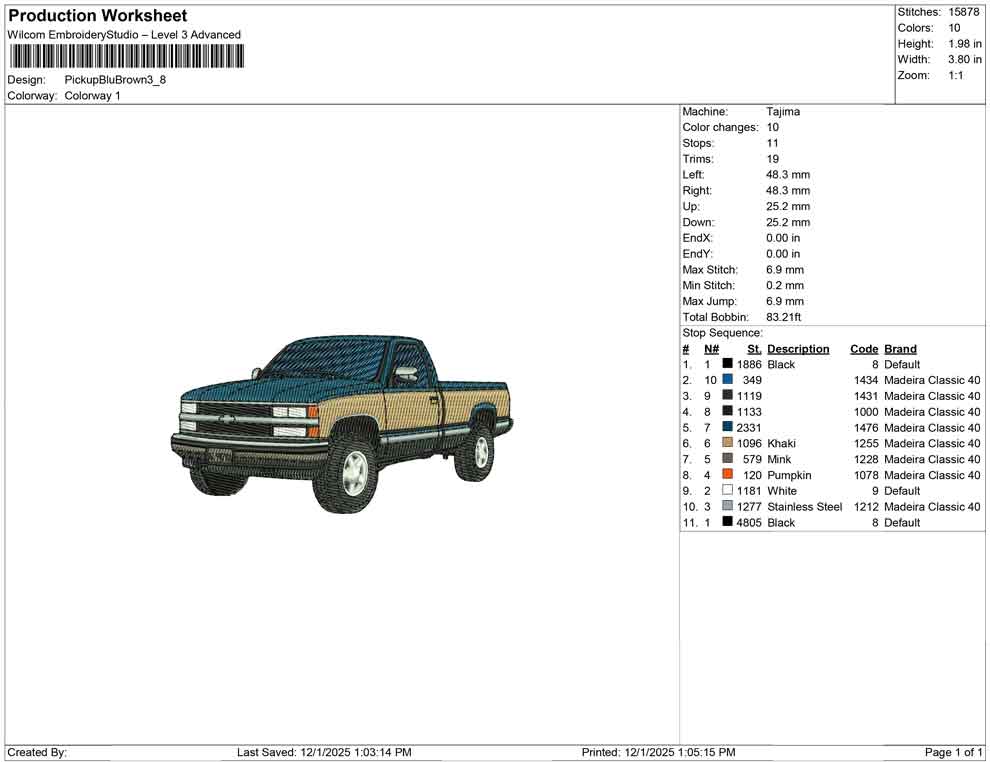Click the Brand column header
The width and height of the screenshot is (990, 762).
[899, 348]
